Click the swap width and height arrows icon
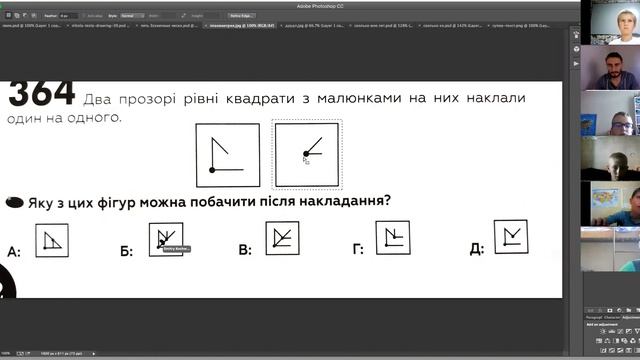The height and width of the screenshot is (360, 640). pos(183,16)
